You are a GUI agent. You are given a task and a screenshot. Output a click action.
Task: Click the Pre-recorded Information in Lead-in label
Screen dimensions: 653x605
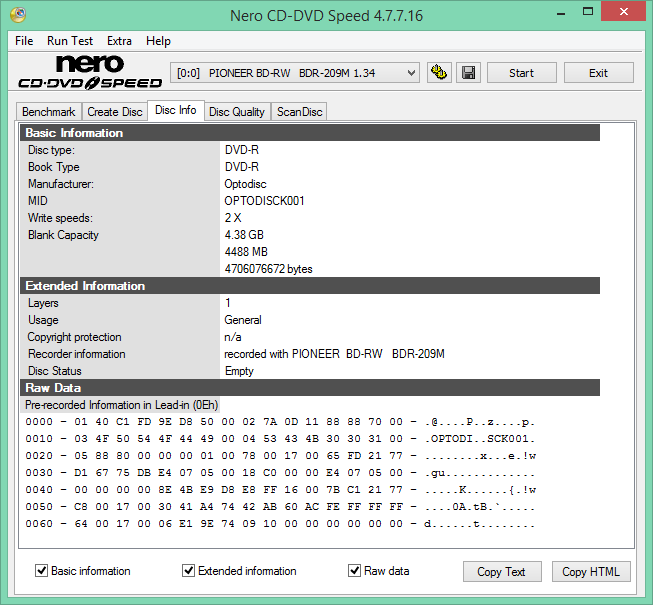[121, 405]
